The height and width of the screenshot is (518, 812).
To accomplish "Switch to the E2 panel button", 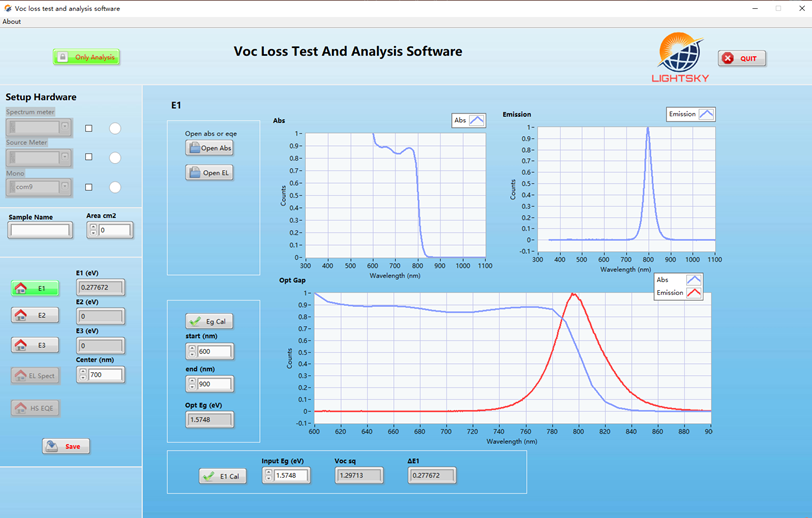I will coord(35,315).
